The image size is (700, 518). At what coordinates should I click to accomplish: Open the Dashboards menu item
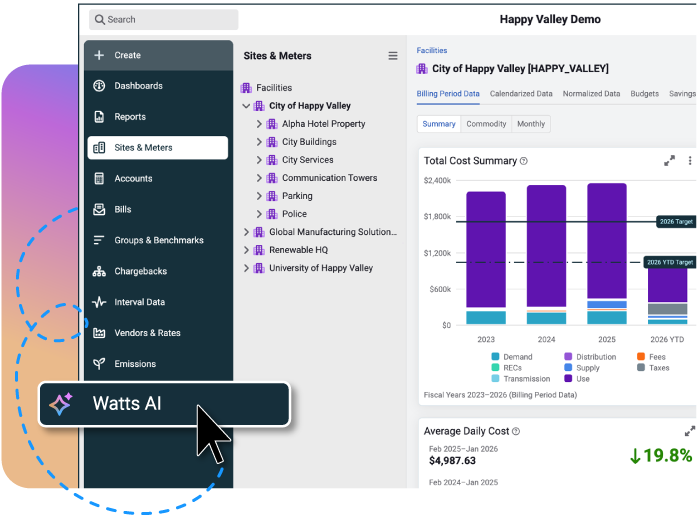pos(158,86)
